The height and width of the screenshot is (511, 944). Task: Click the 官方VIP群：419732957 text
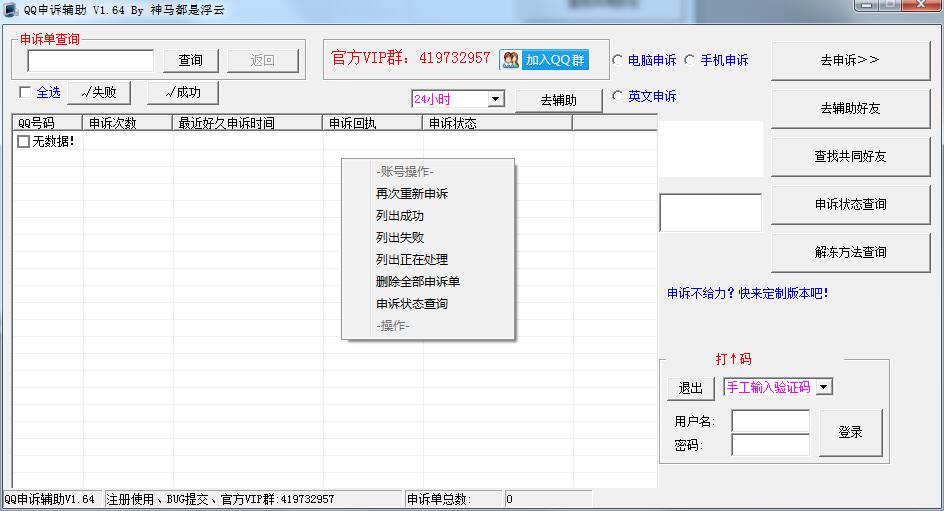pyautogui.click(x=411, y=58)
